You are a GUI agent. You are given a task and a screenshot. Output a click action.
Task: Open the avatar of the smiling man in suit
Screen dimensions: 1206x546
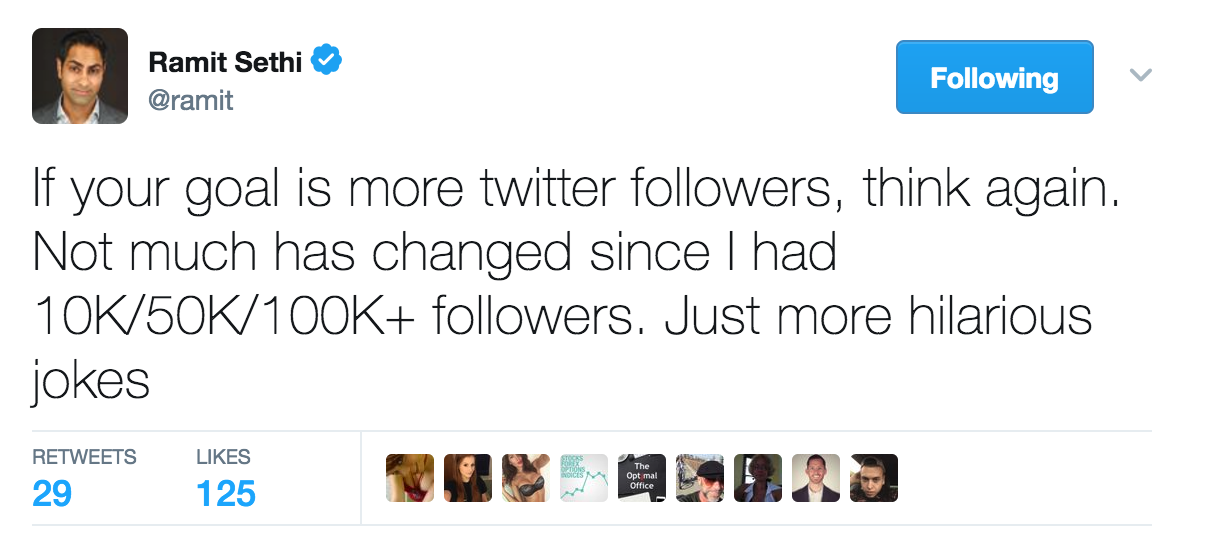[x=816, y=478]
